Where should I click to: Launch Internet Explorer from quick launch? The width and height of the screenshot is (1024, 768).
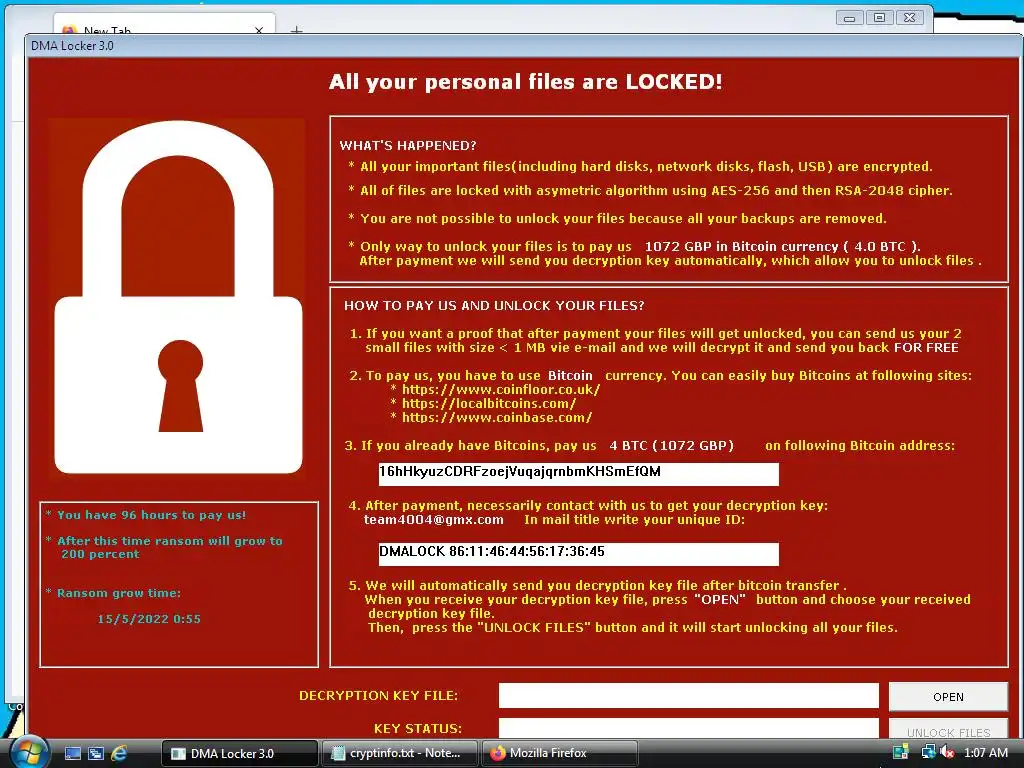coord(120,754)
